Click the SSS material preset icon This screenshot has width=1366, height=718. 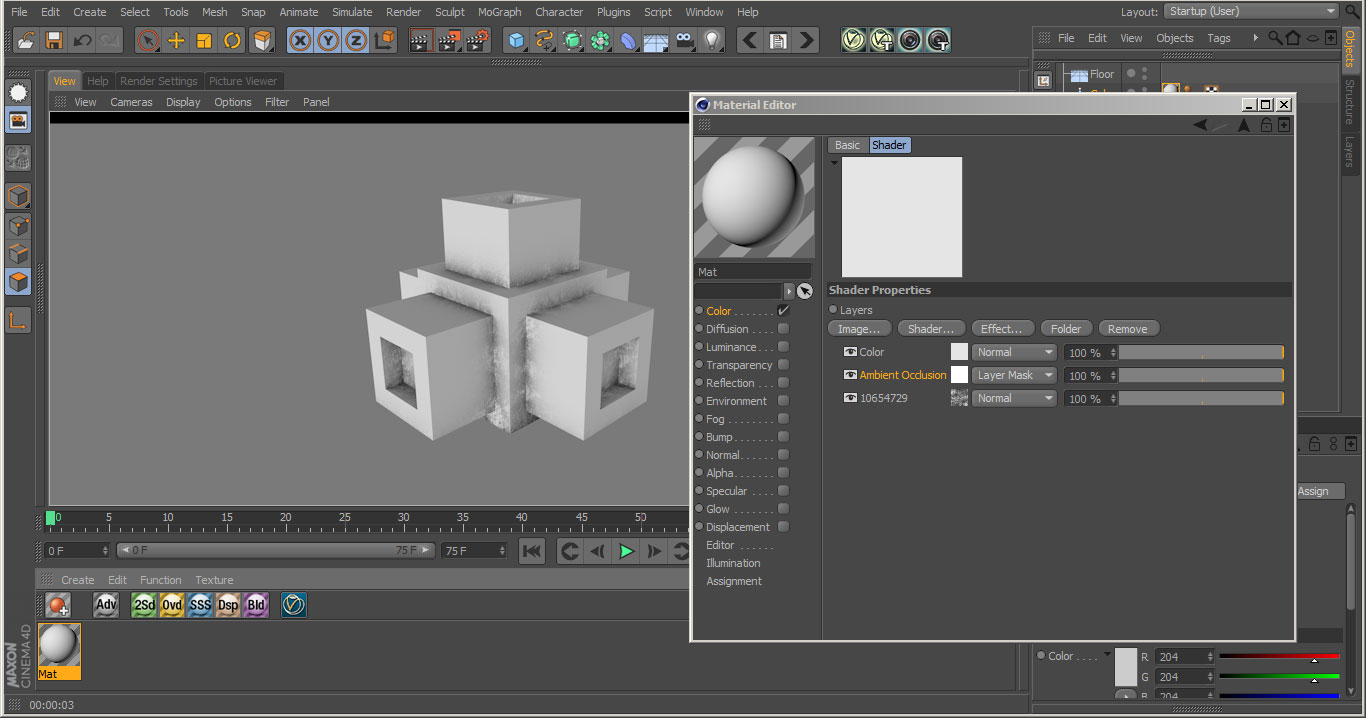point(200,605)
